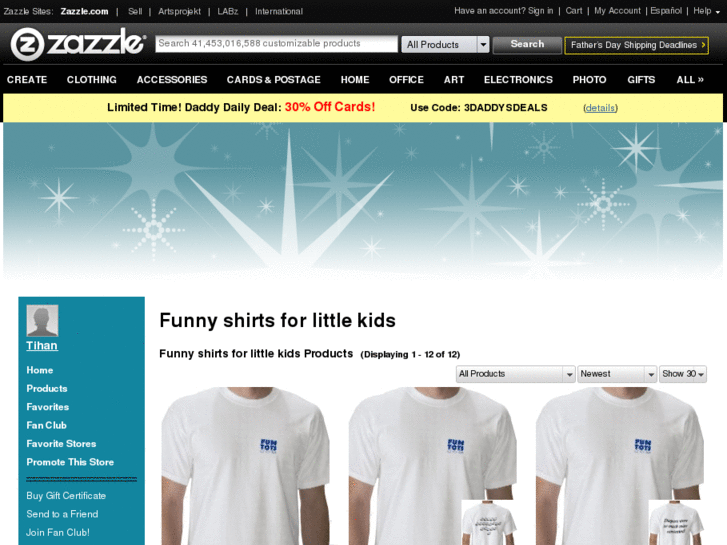Click the details link in promo bar

pyautogui.click(x=600, y=108)
